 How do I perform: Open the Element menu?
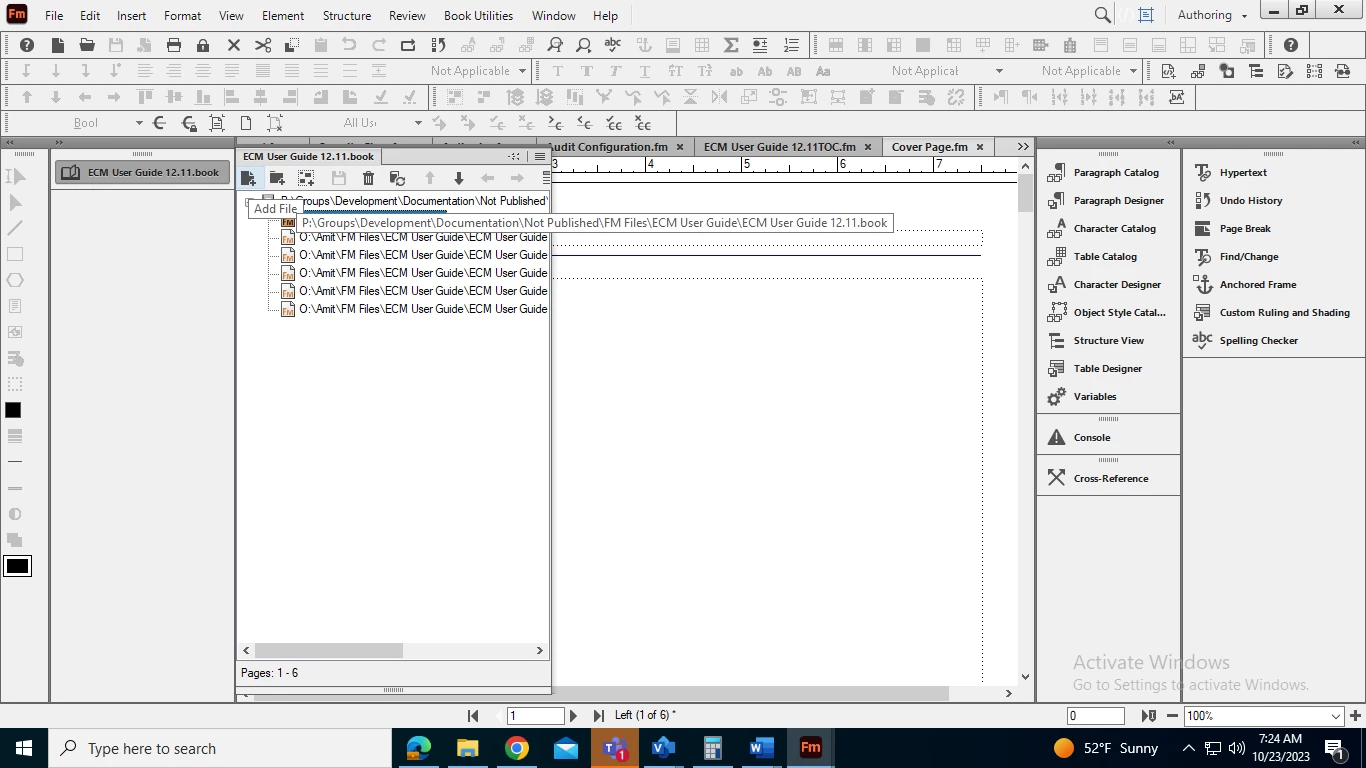click(x=283, y=16)
